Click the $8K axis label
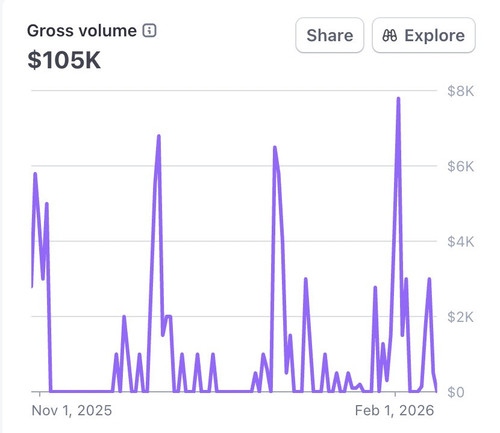 click(460, 91)
